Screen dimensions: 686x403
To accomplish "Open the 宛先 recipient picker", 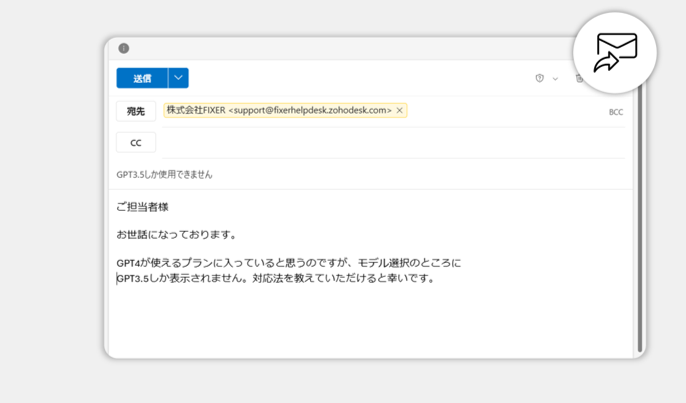I will (136, 111).
